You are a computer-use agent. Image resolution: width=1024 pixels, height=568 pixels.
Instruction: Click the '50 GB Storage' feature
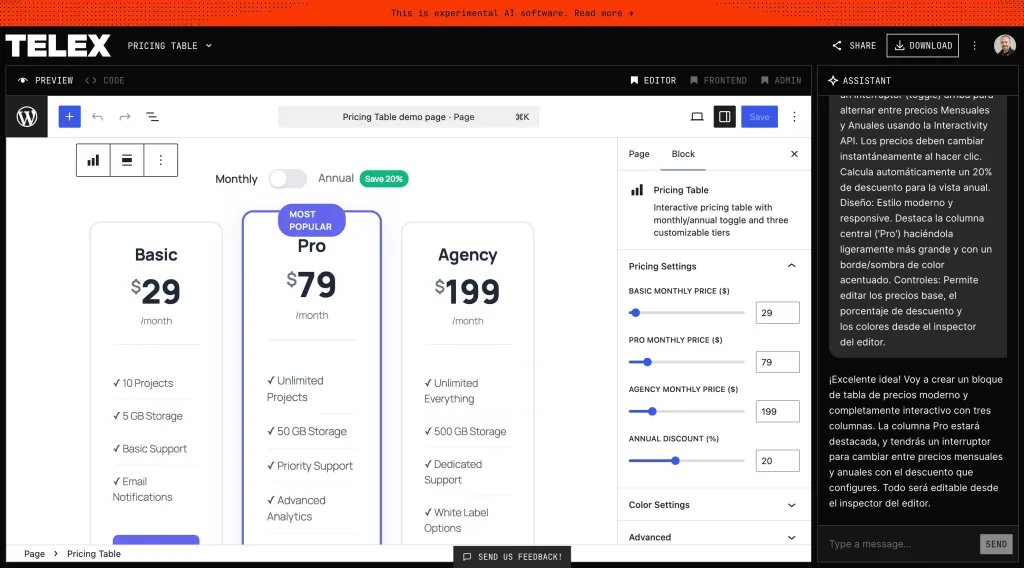pos(307,432)
